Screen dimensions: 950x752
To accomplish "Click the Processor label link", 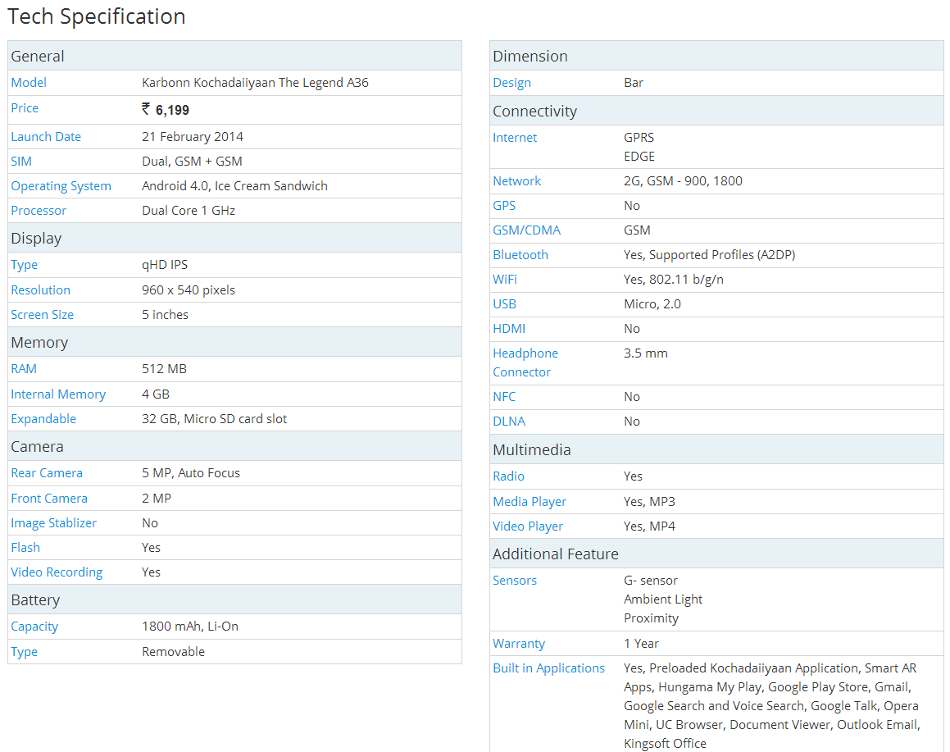I will click(x=39, y=210).
